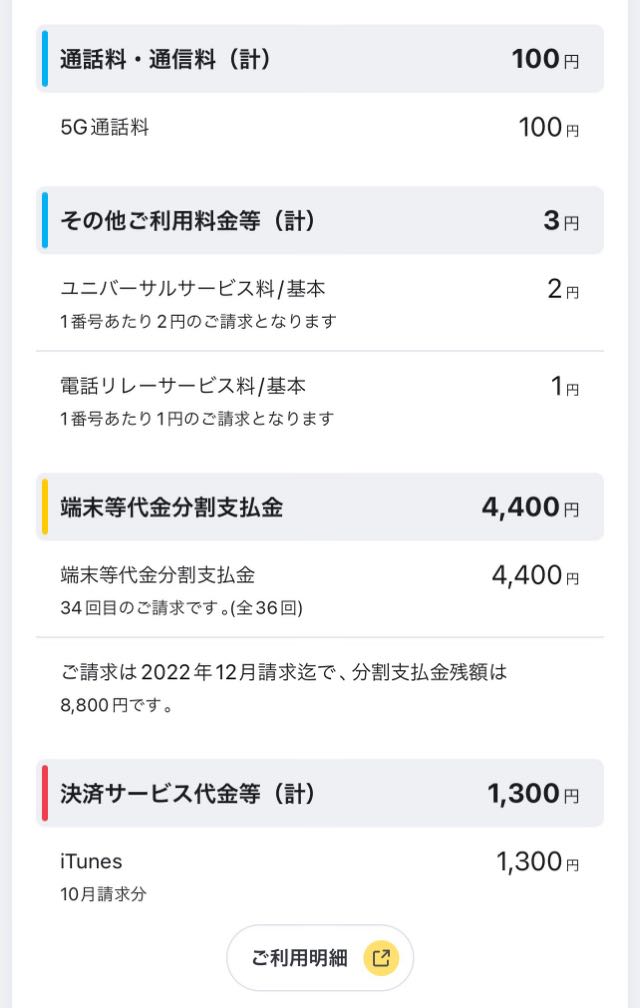Select the 端末等代金分割支払金 section header
Viewport: 640px width, 1008px height.
(320, 507)
